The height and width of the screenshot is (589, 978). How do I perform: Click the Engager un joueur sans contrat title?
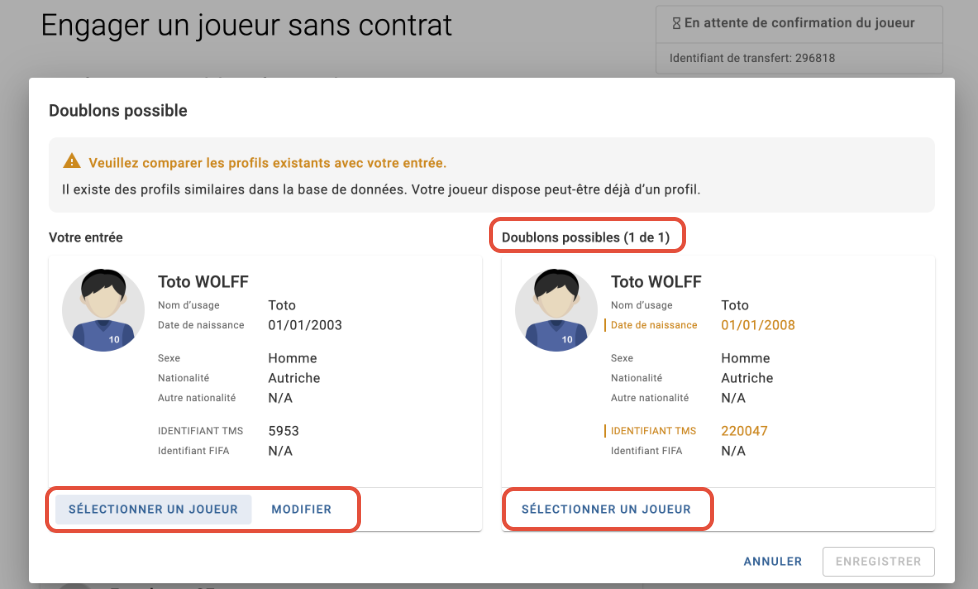(x=246, y=26)
